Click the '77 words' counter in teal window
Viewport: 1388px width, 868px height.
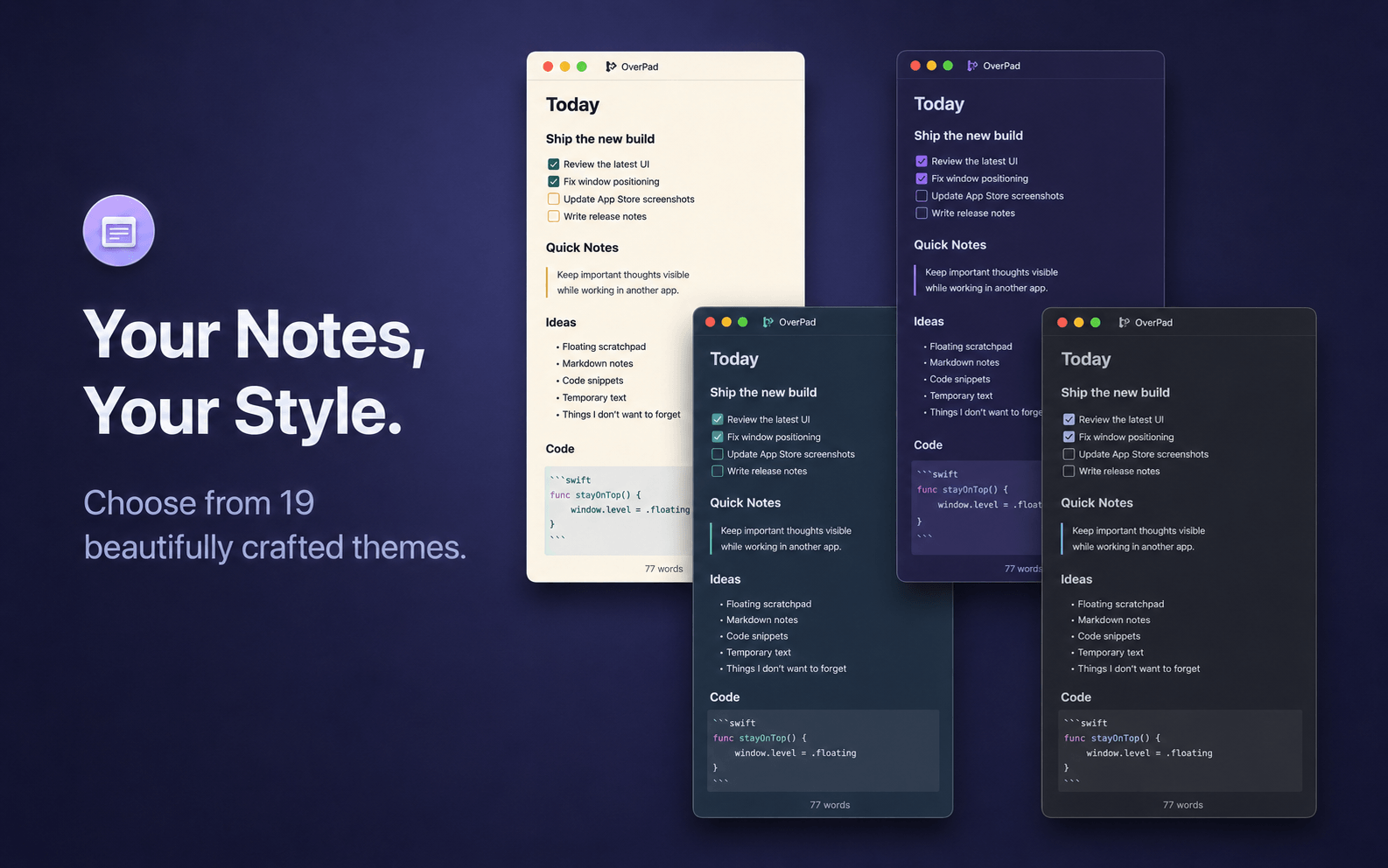coord(830,805)
